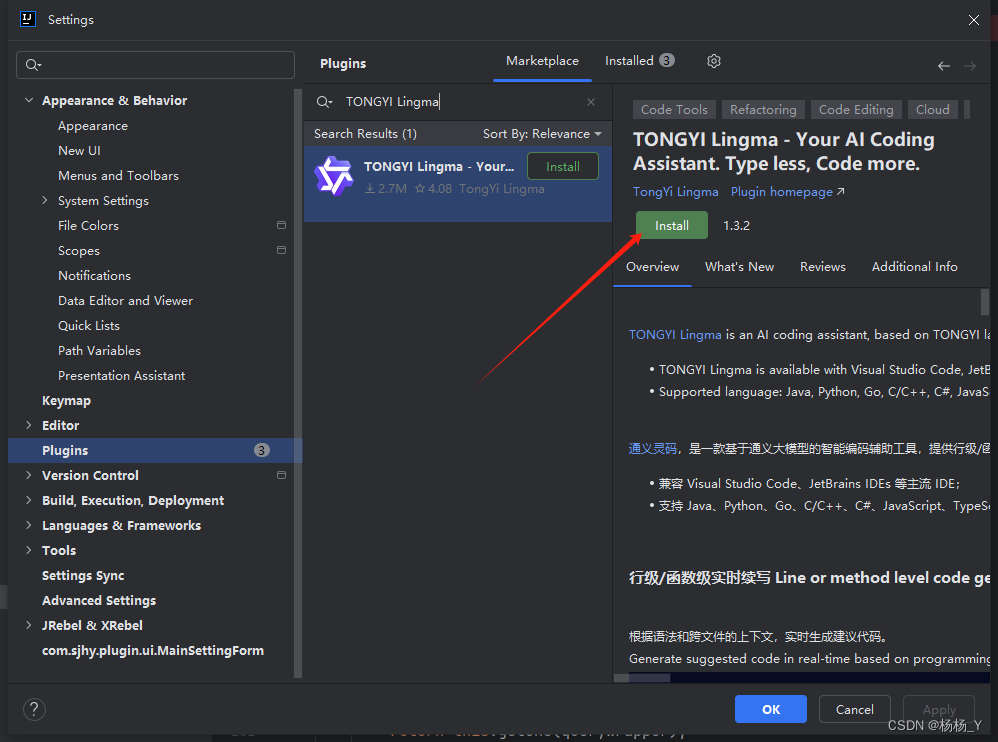
Task: Open the TongYi Lingma vendor link
Action: 675,192
